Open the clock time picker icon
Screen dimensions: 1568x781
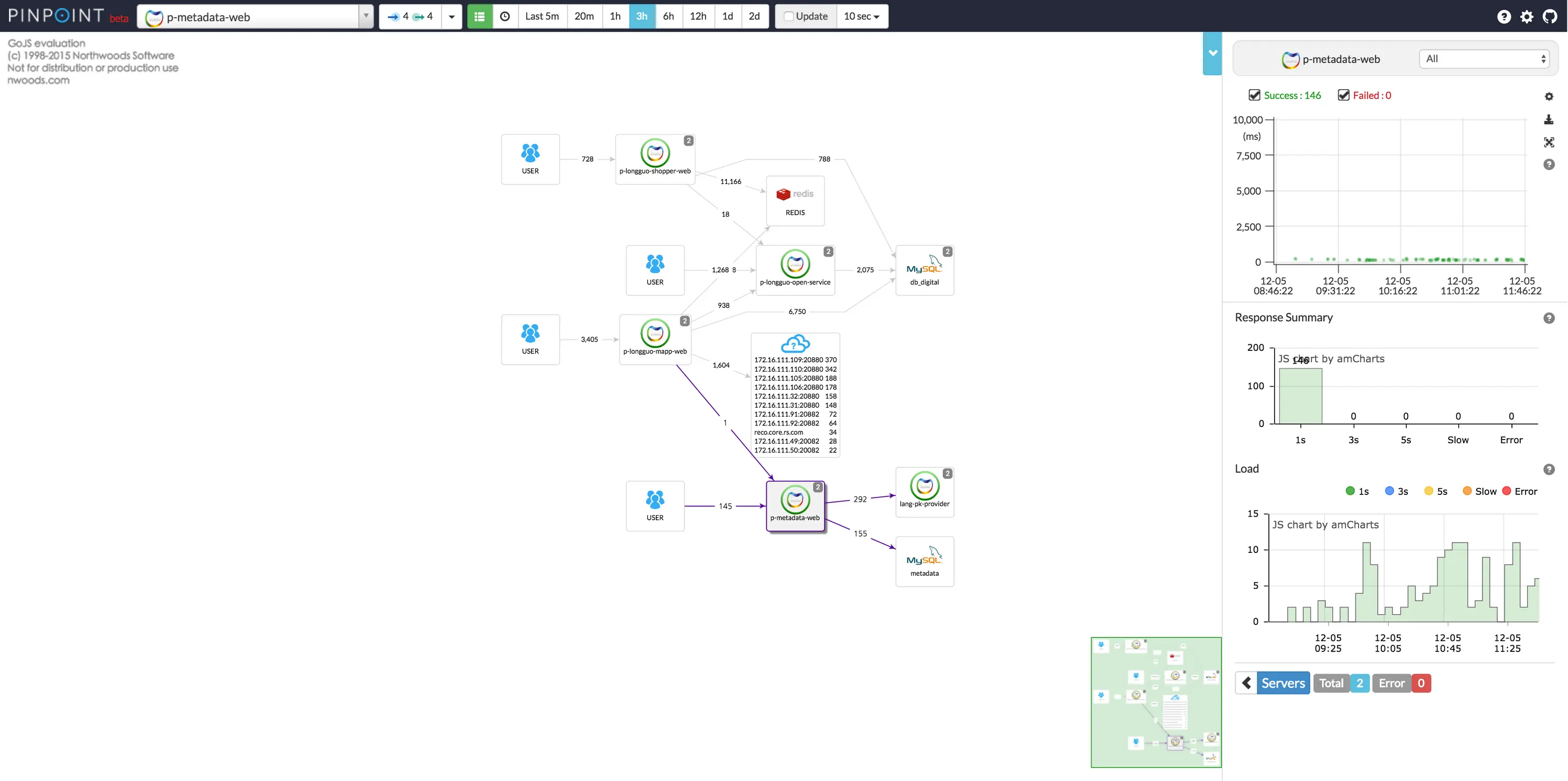505,17
